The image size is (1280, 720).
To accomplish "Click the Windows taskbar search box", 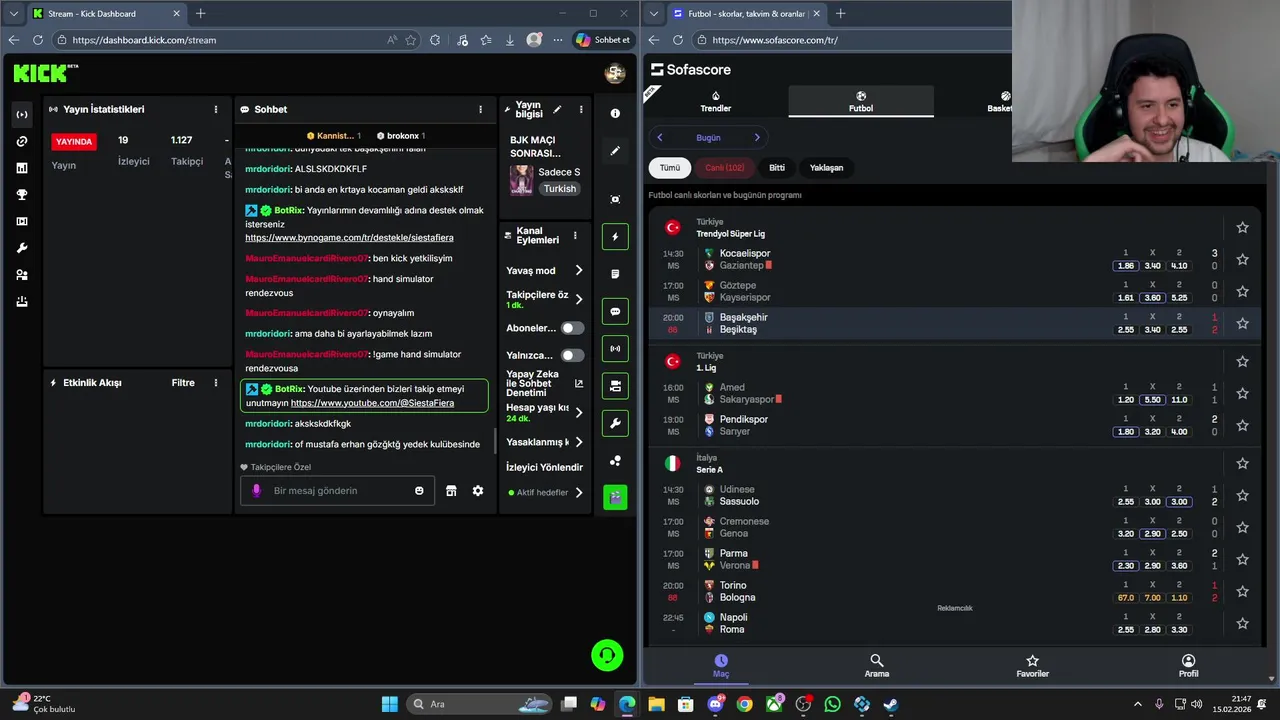I will tap(480, 704).
